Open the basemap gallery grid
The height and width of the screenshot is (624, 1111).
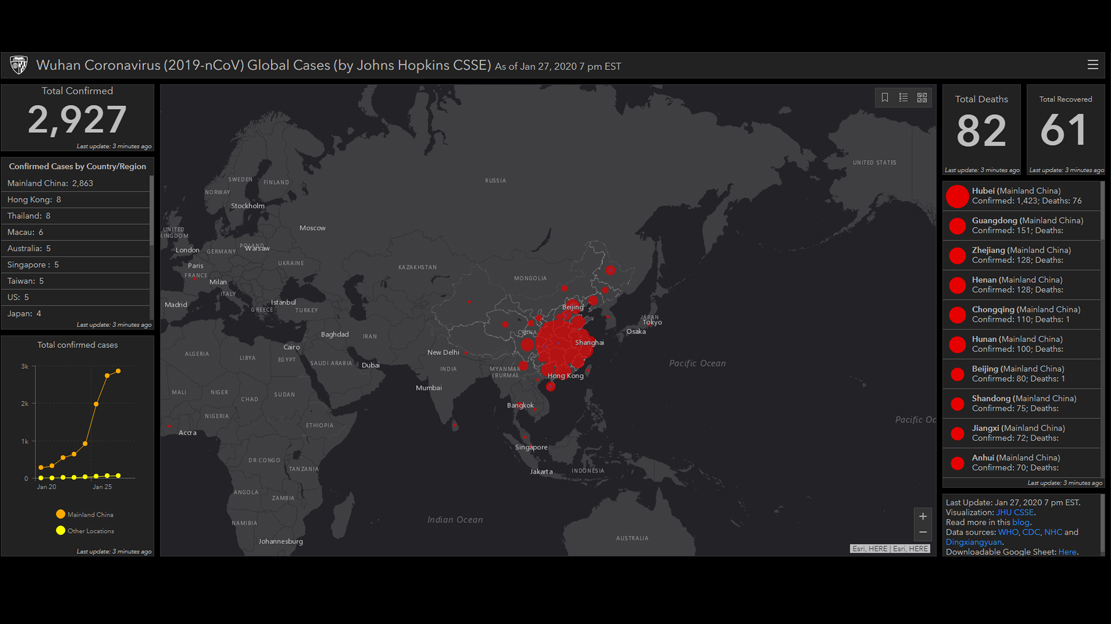(922, 98)
